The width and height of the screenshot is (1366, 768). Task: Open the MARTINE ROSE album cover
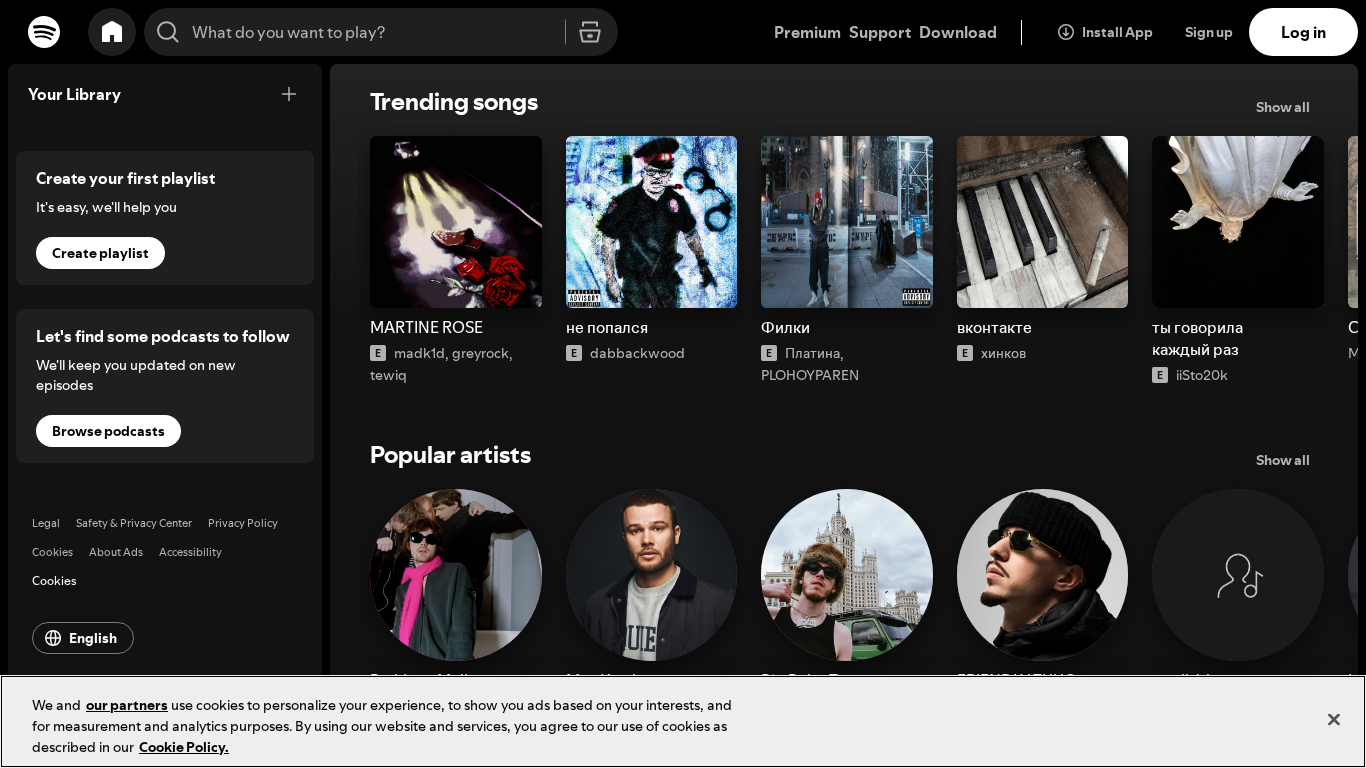pyautogui.click(x=456, y=222)
